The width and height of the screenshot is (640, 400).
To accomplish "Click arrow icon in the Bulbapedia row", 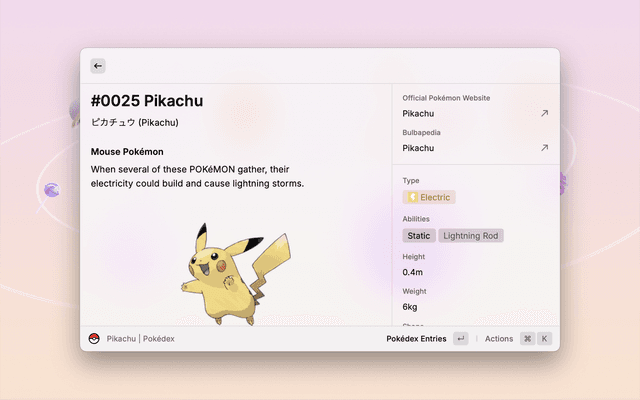I will (x=544, y=148).
